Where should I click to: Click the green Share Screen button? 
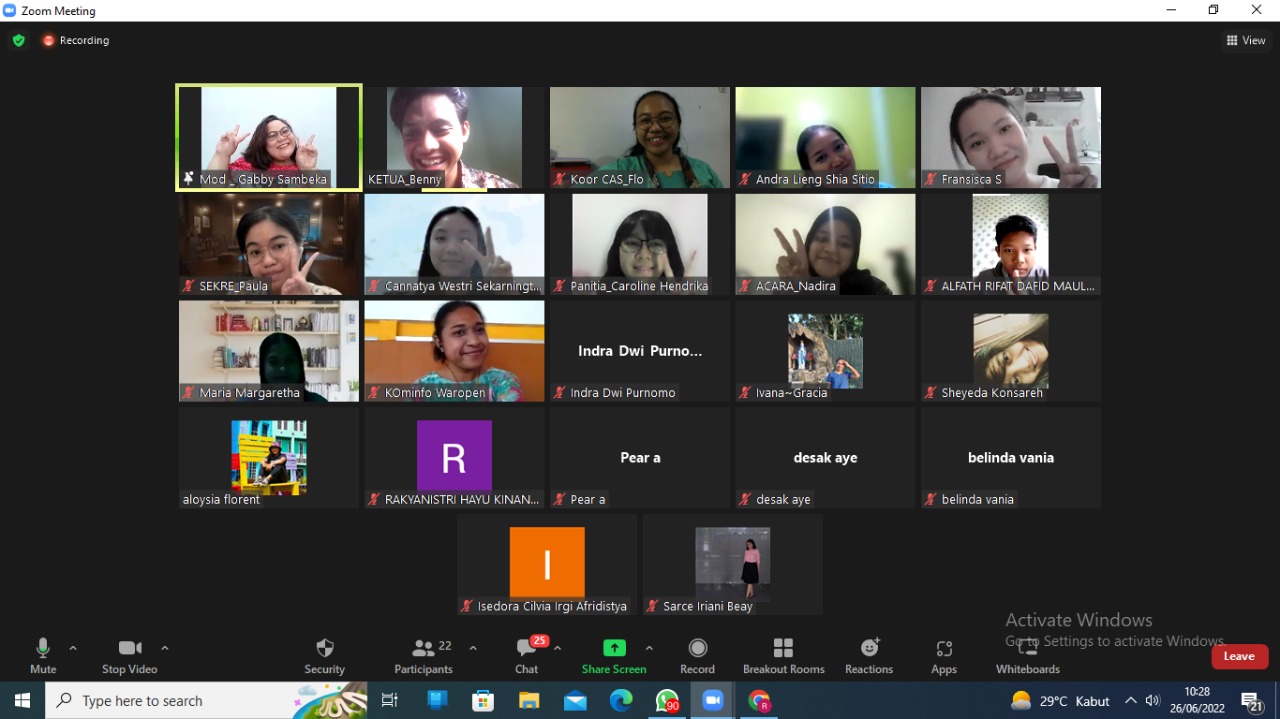click(x=614, y=656)
